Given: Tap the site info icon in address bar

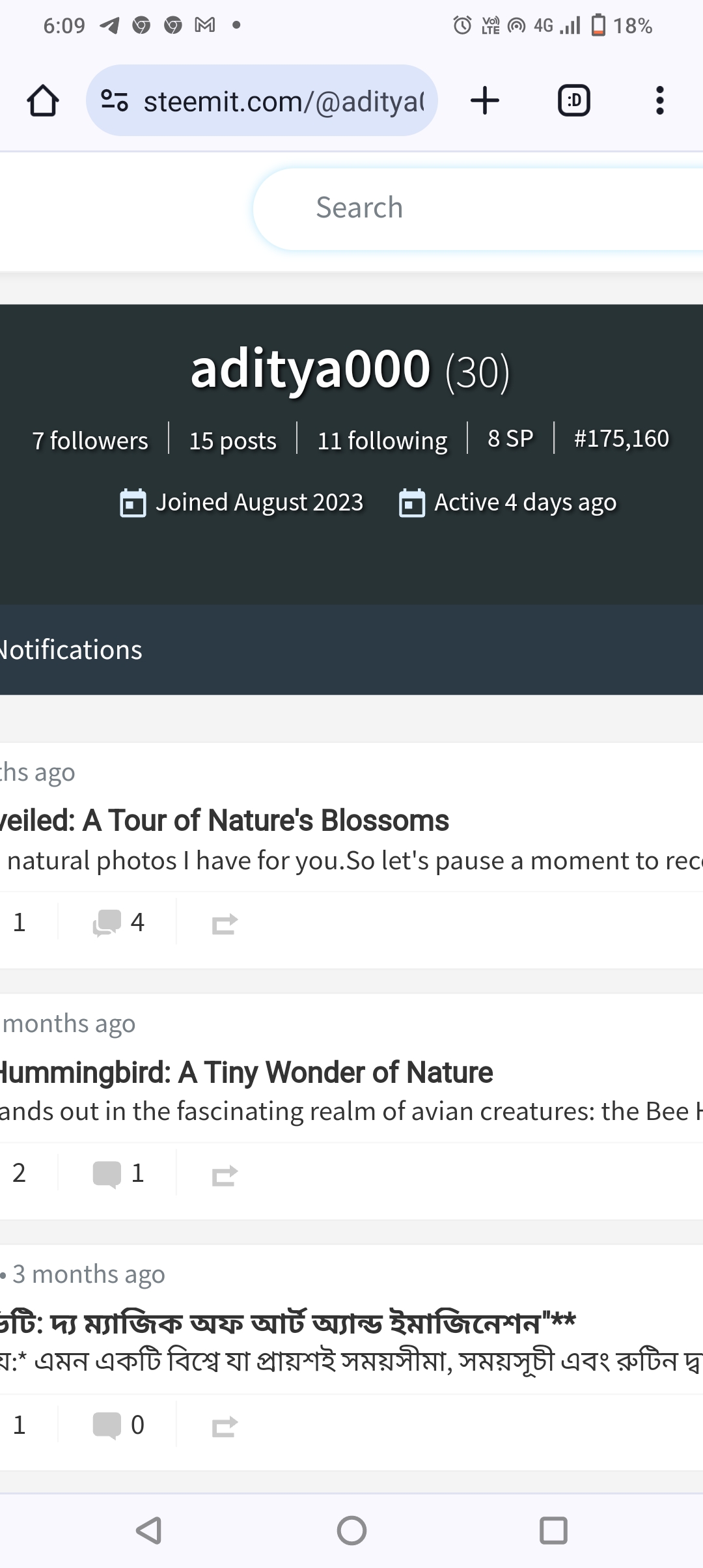Looking at the screenshot, I should click(115, 101).
